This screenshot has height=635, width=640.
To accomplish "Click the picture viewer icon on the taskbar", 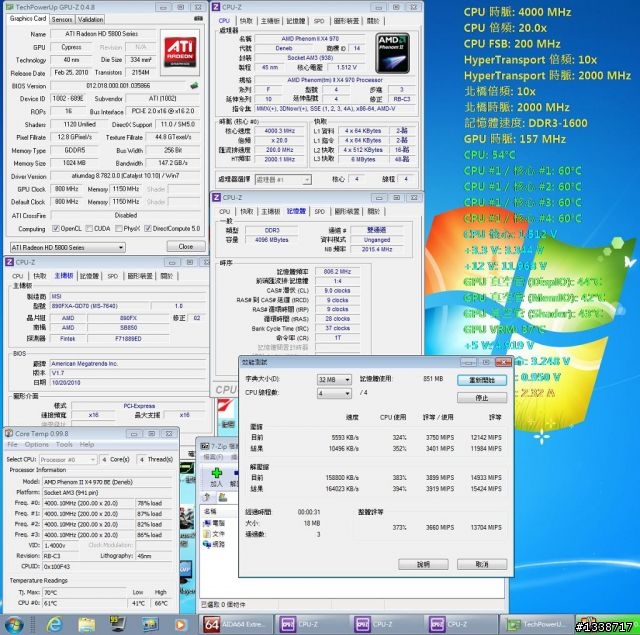I will tap(149, 624).
